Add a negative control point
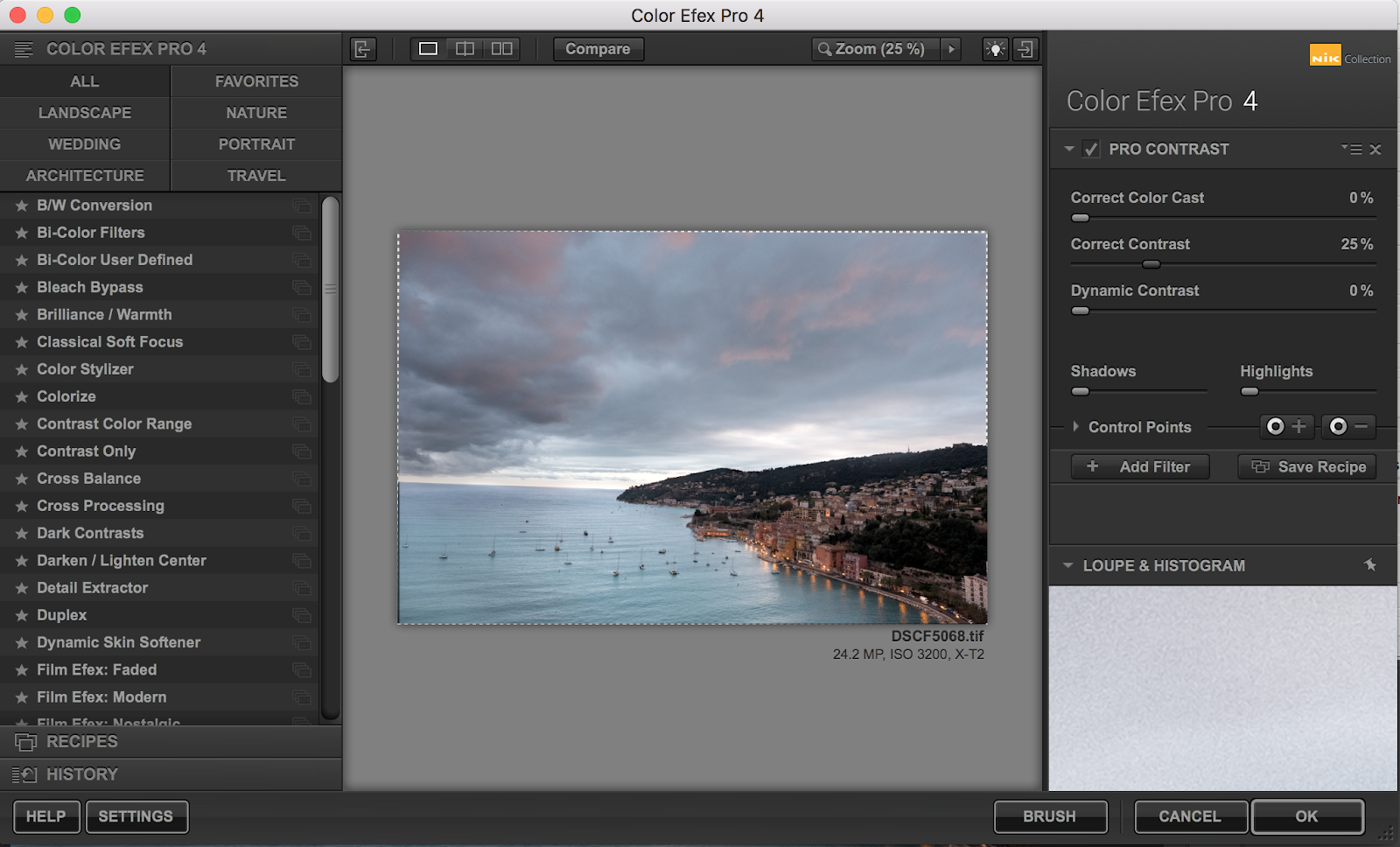The width and height of the screenshot is (1400, 847). (x=1348, y=426)
